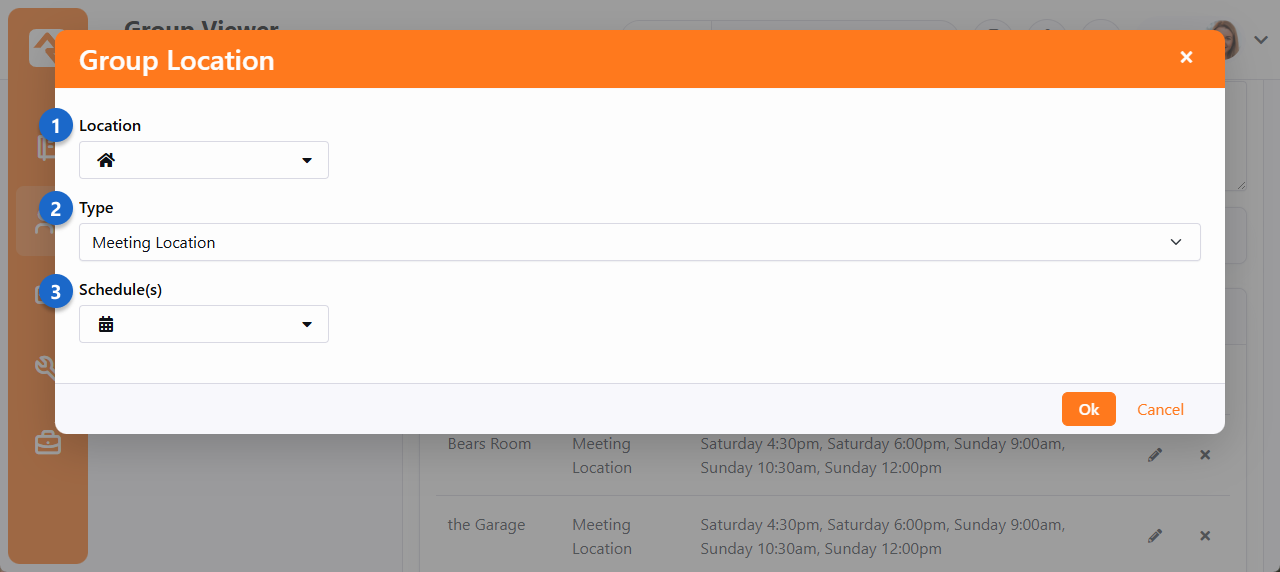This screenshot has width=1280, height=572.
Task: Open the user profile menu chevron
Action: click(1261, 39)
